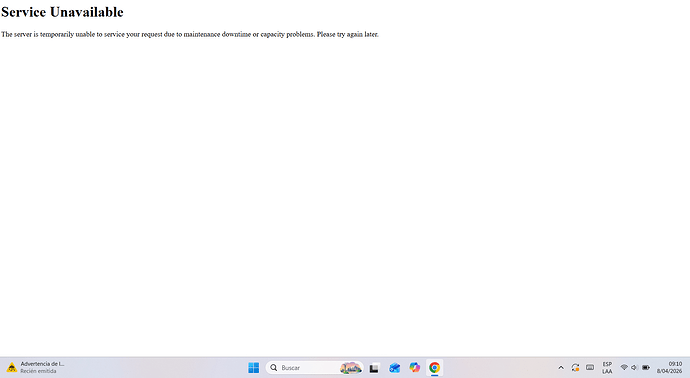The height and width of the screenshot is (378, 690).
Task: Launch the Outlook taskbar app
Action: pyautogui.click(x=394, y=367)
